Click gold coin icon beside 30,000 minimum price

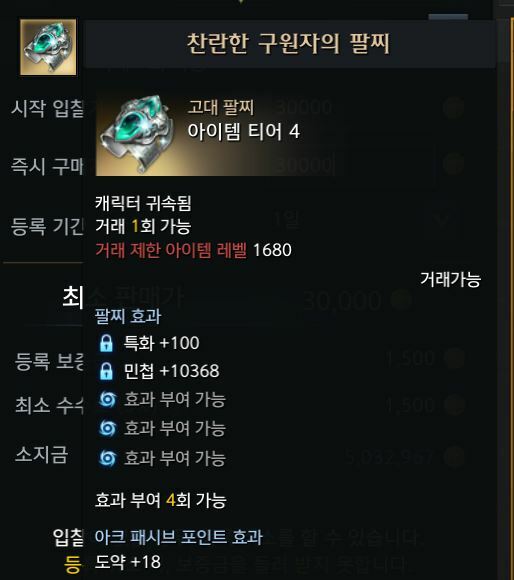[401, 299]
